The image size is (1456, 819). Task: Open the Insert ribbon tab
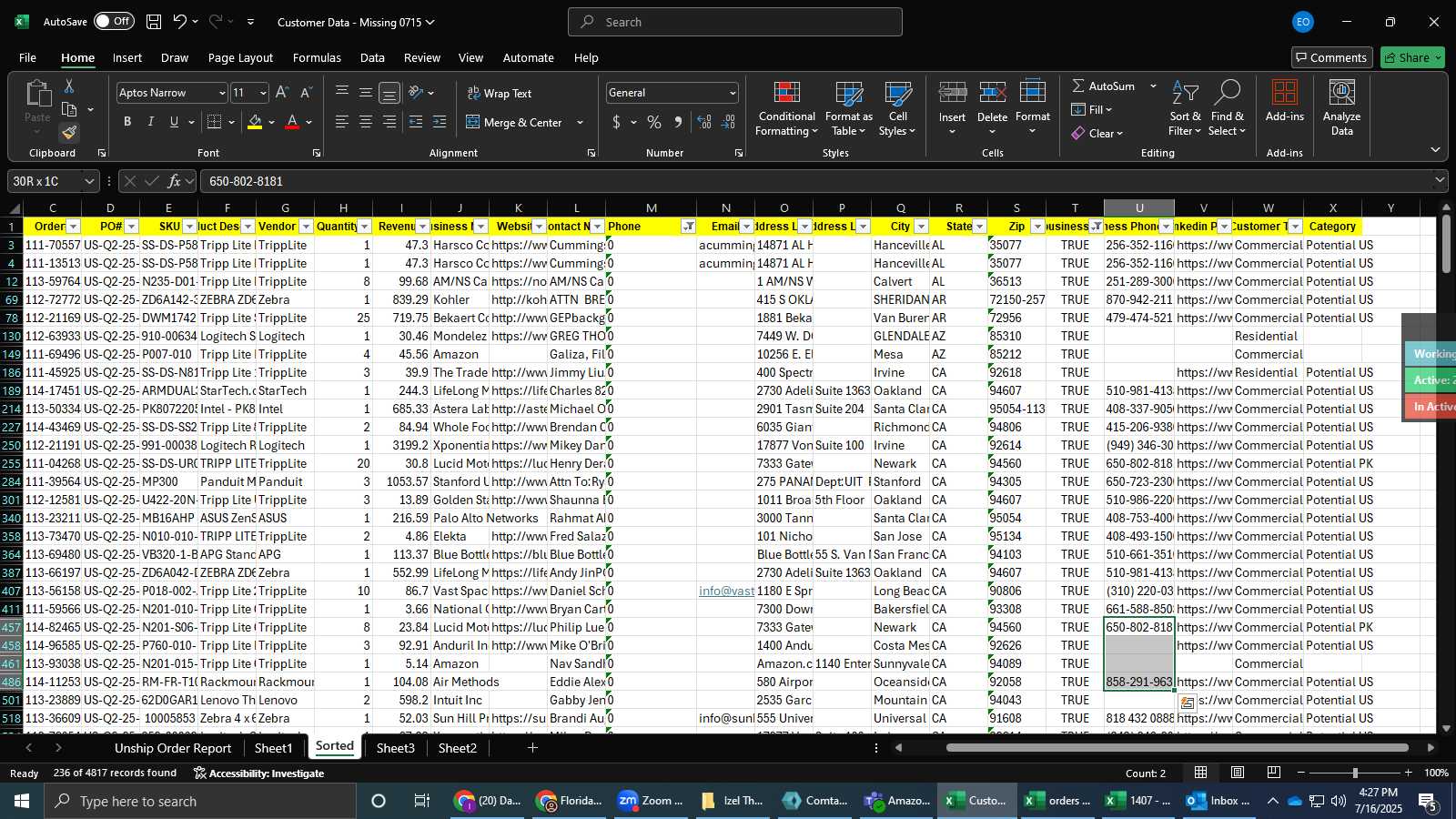(x=127, y=57)
